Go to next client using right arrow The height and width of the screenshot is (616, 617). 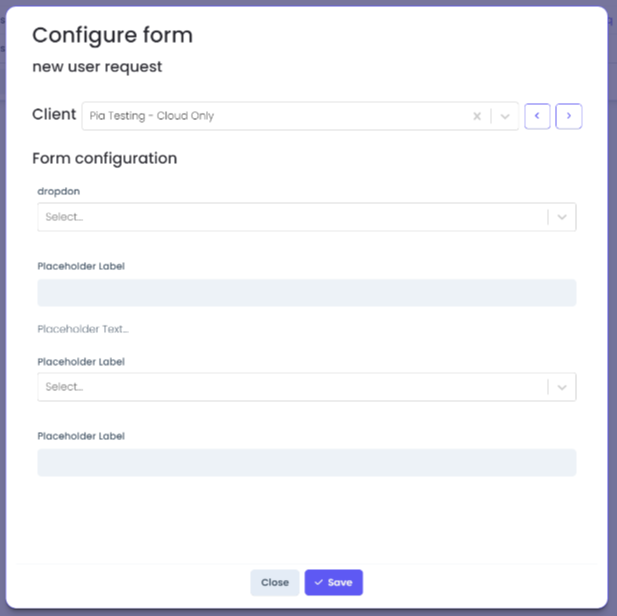tap(569, 116)
